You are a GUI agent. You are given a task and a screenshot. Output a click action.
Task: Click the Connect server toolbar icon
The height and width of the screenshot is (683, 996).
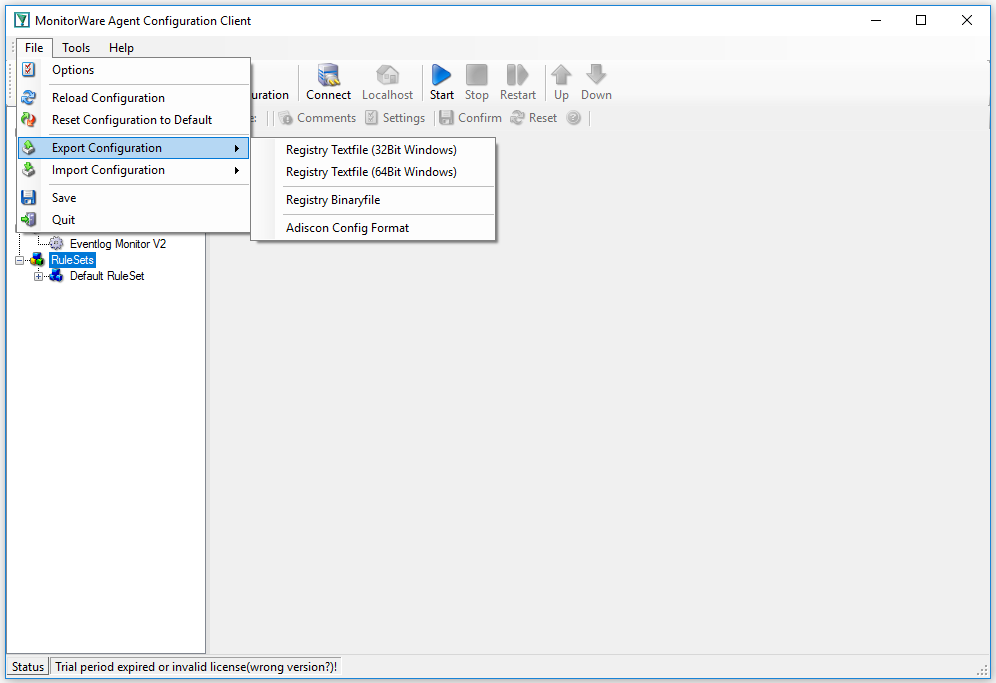328,75
